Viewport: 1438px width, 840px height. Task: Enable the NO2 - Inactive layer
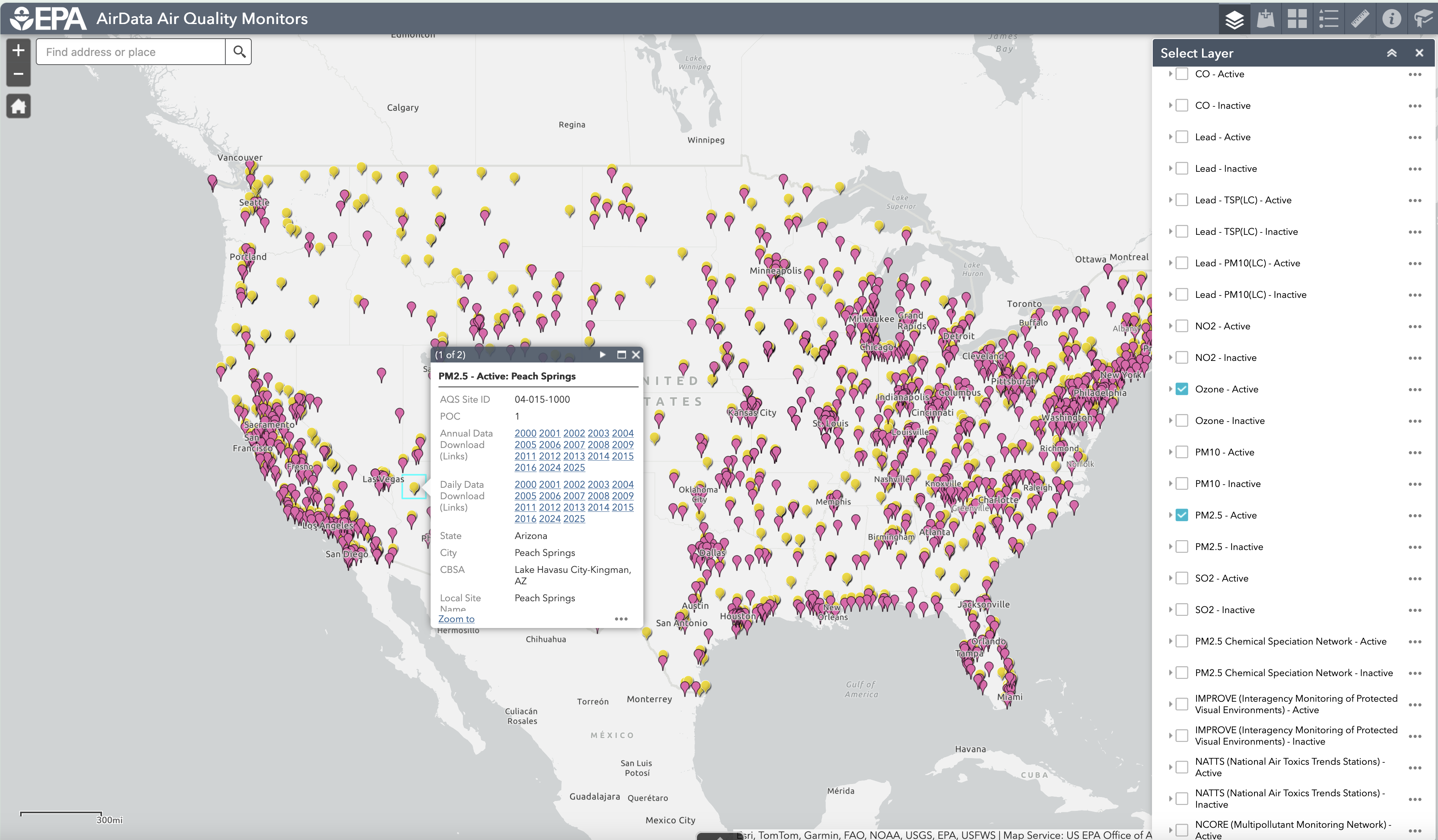tap(1182, 358)
